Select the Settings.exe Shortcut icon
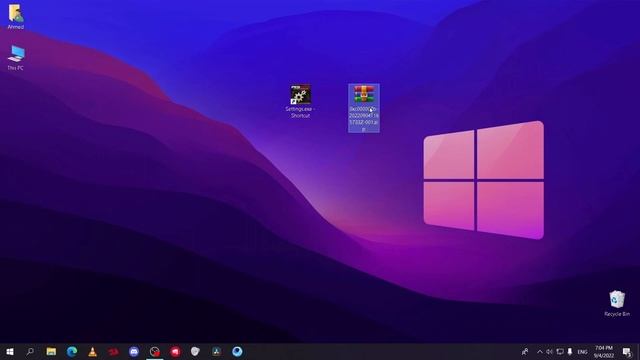Viewport: 640px width, 360px height. pyautogui.click(x=300, y=102)
